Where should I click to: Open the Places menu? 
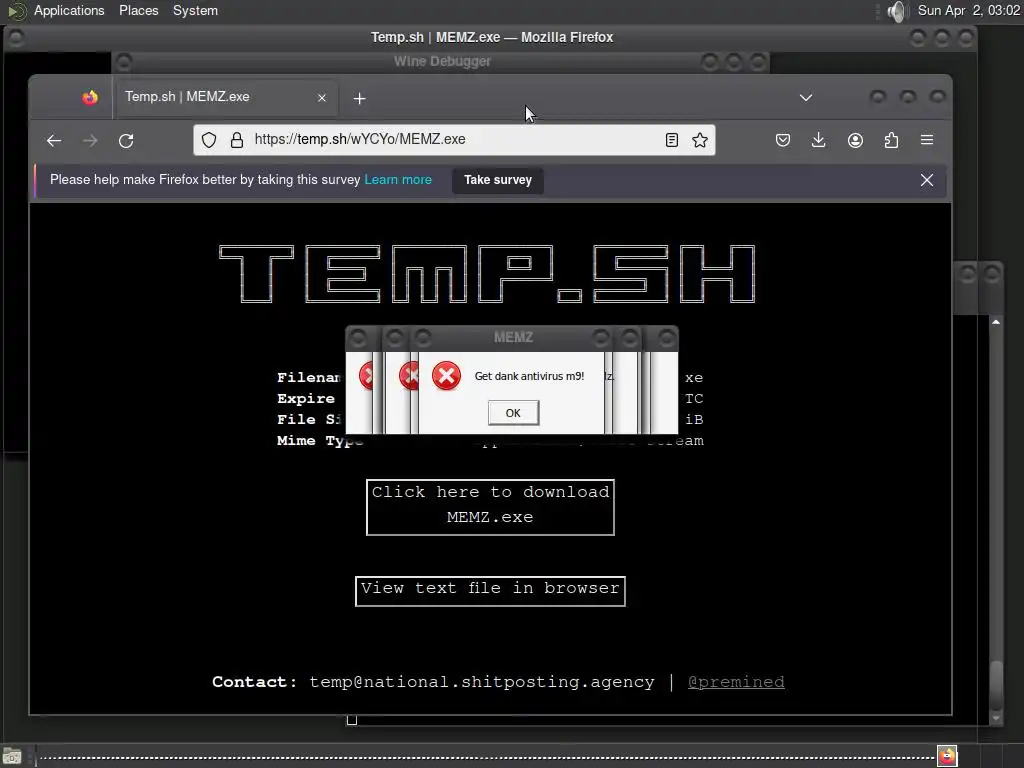[x=138, y=10]
